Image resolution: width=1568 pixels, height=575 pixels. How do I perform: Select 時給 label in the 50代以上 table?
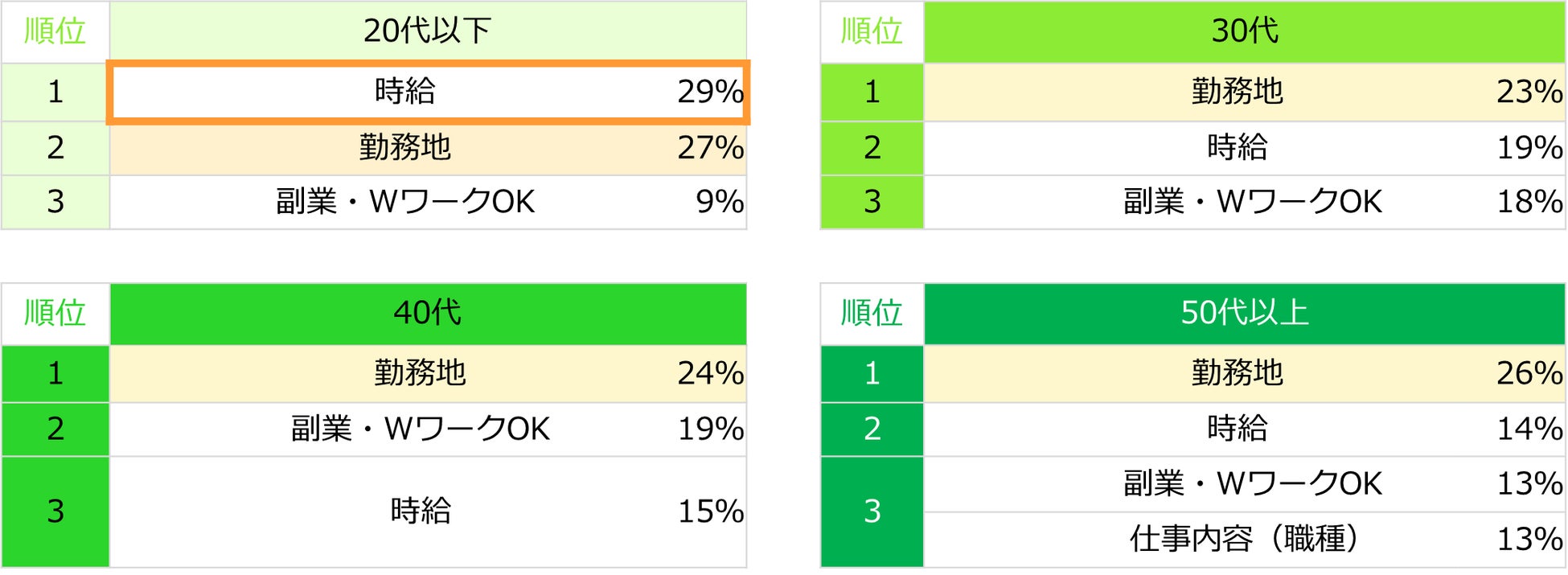[1237, 429]
